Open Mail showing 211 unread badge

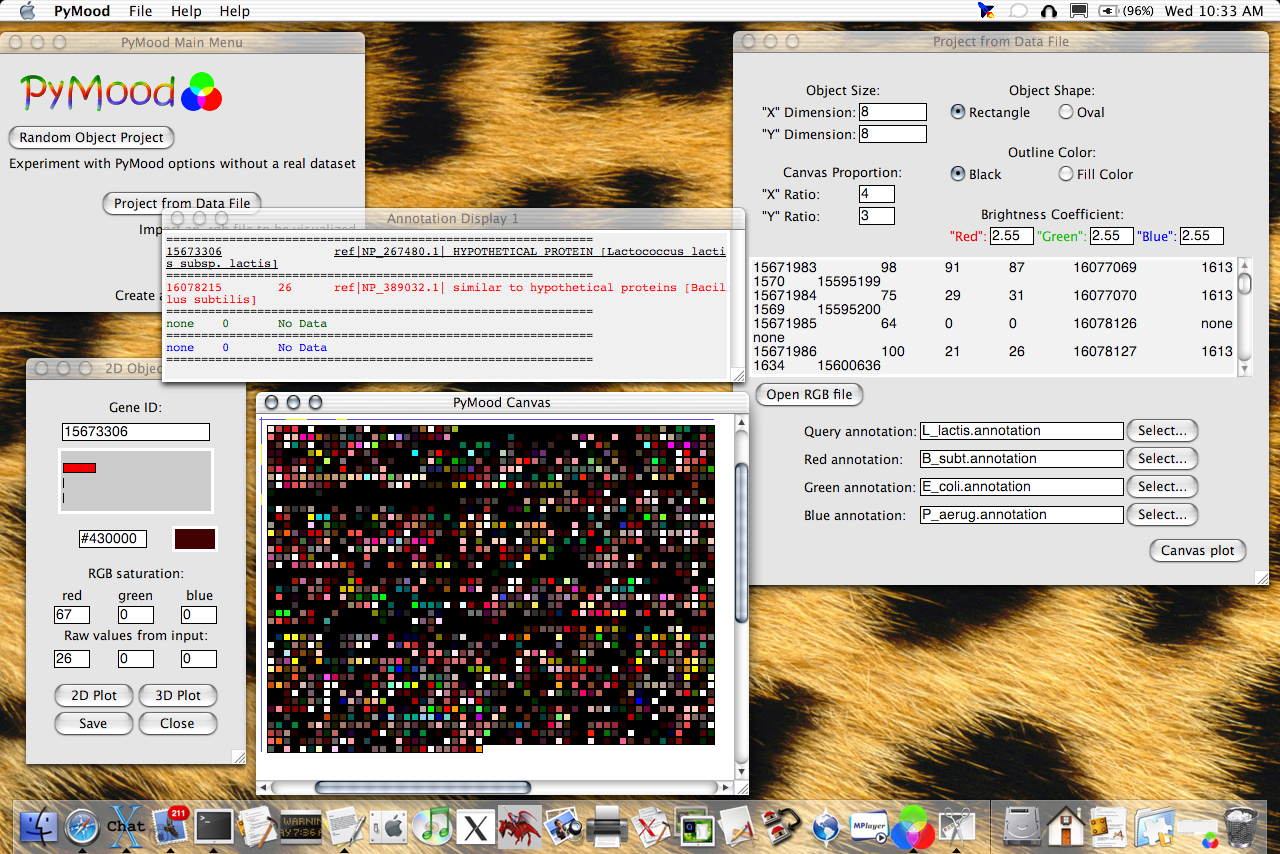170,826
